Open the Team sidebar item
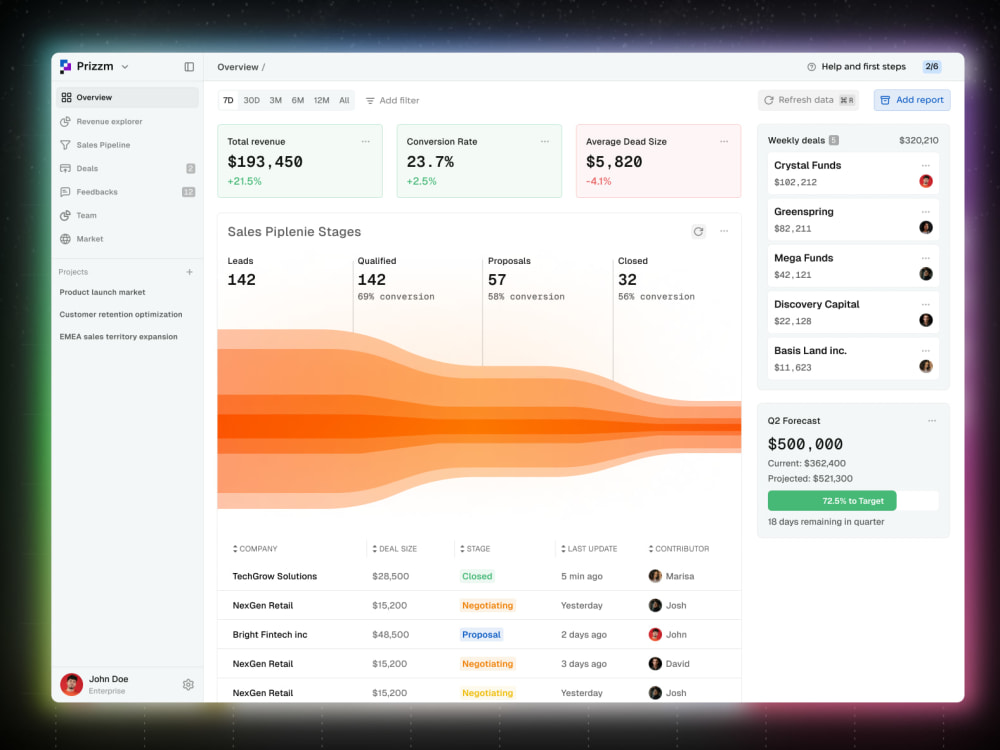The image size is (1000, 750). pyautogui.click(x=128, y=216)
